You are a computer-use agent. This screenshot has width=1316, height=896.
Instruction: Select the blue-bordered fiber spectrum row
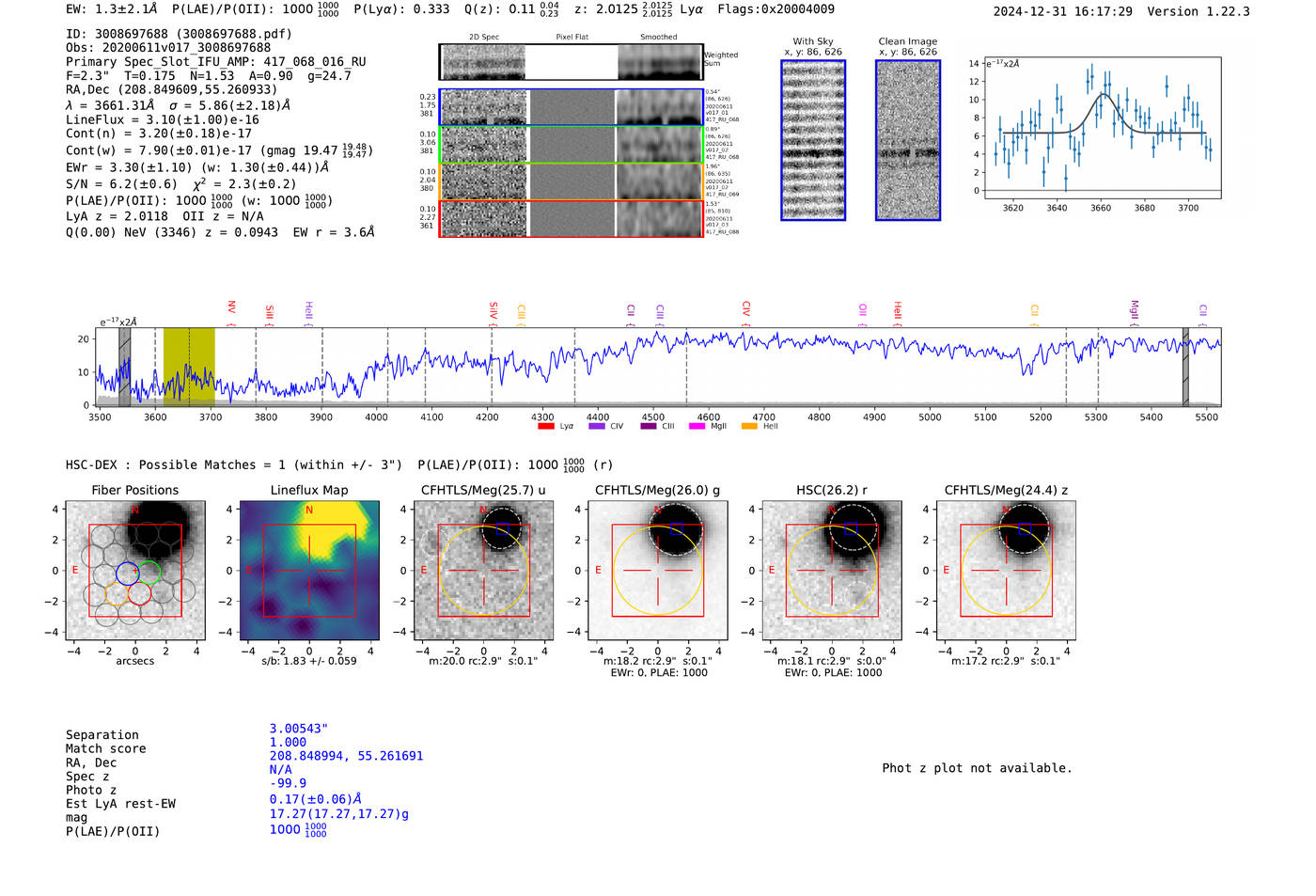(571, 107)
